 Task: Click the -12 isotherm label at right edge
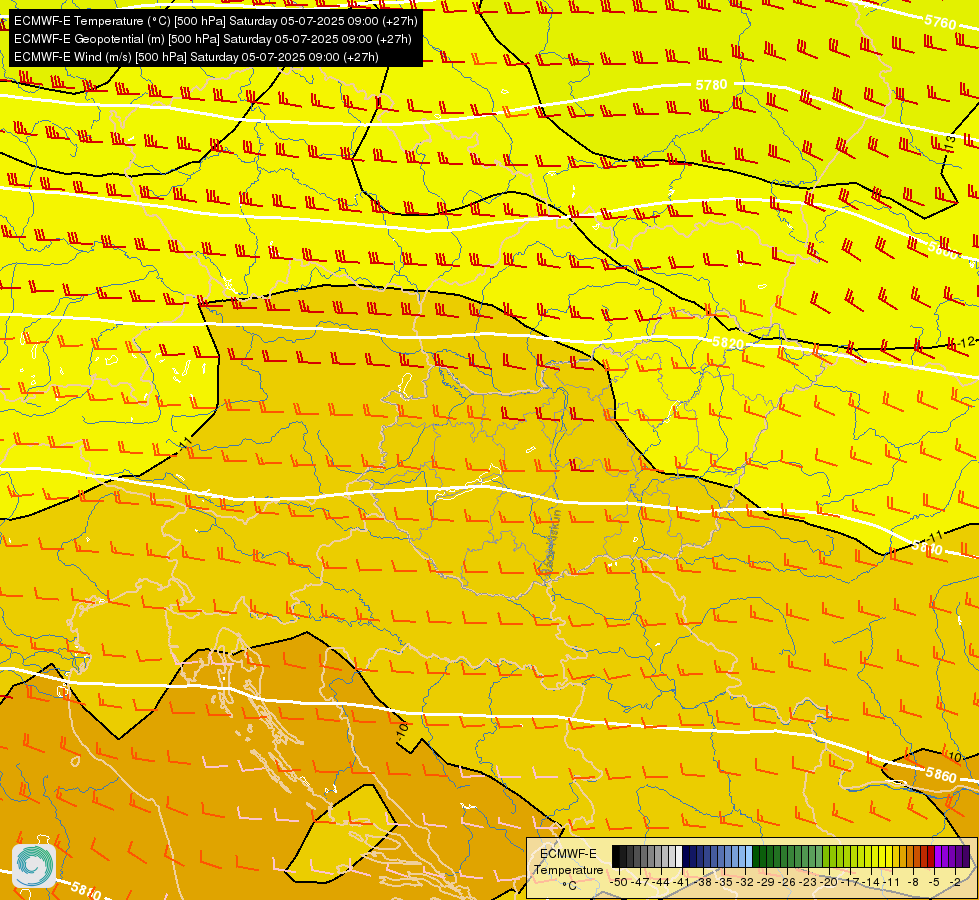pyautogui.click(x=967, y=342)
